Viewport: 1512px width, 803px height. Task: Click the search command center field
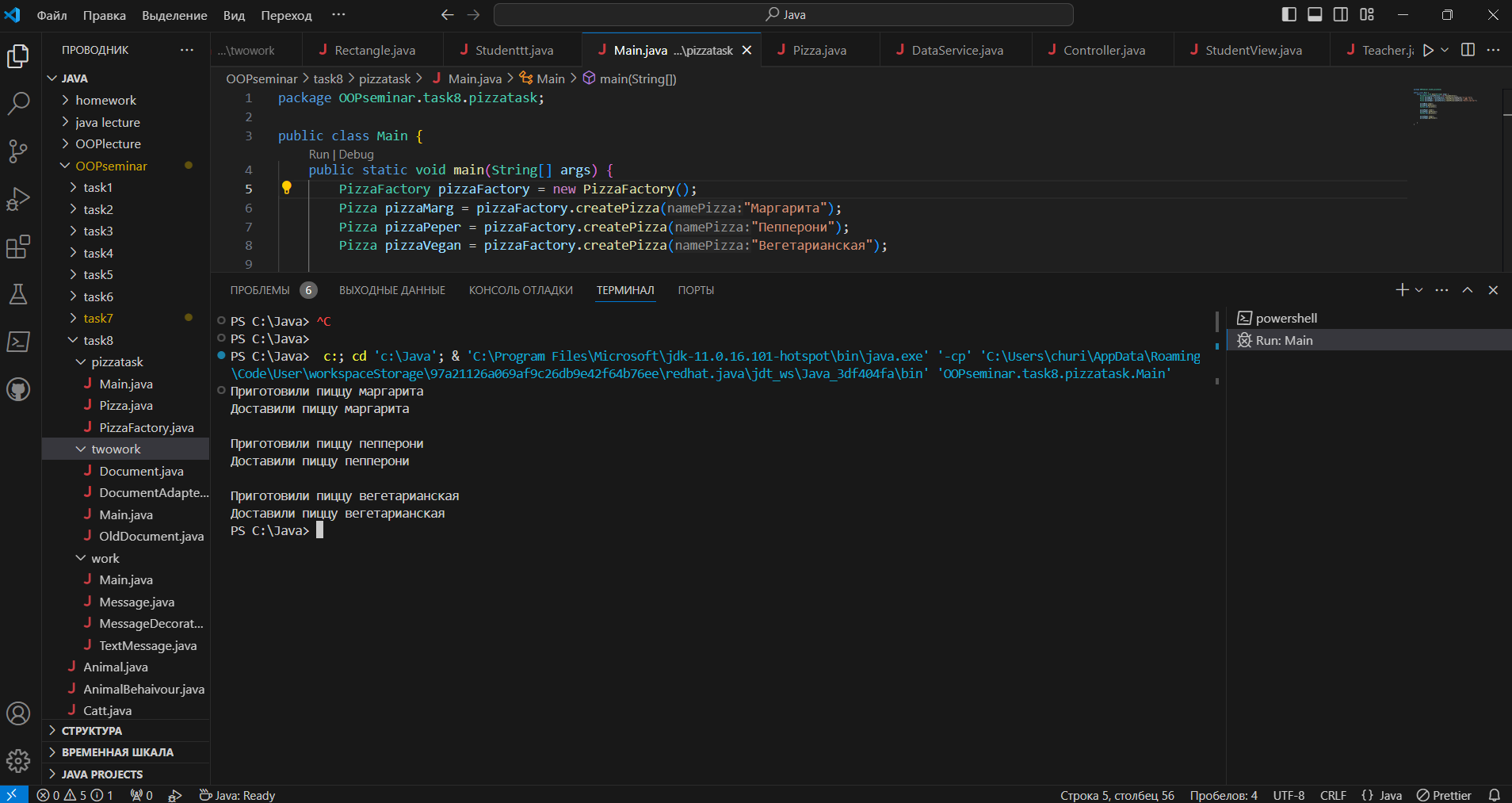tap(784, 14)
